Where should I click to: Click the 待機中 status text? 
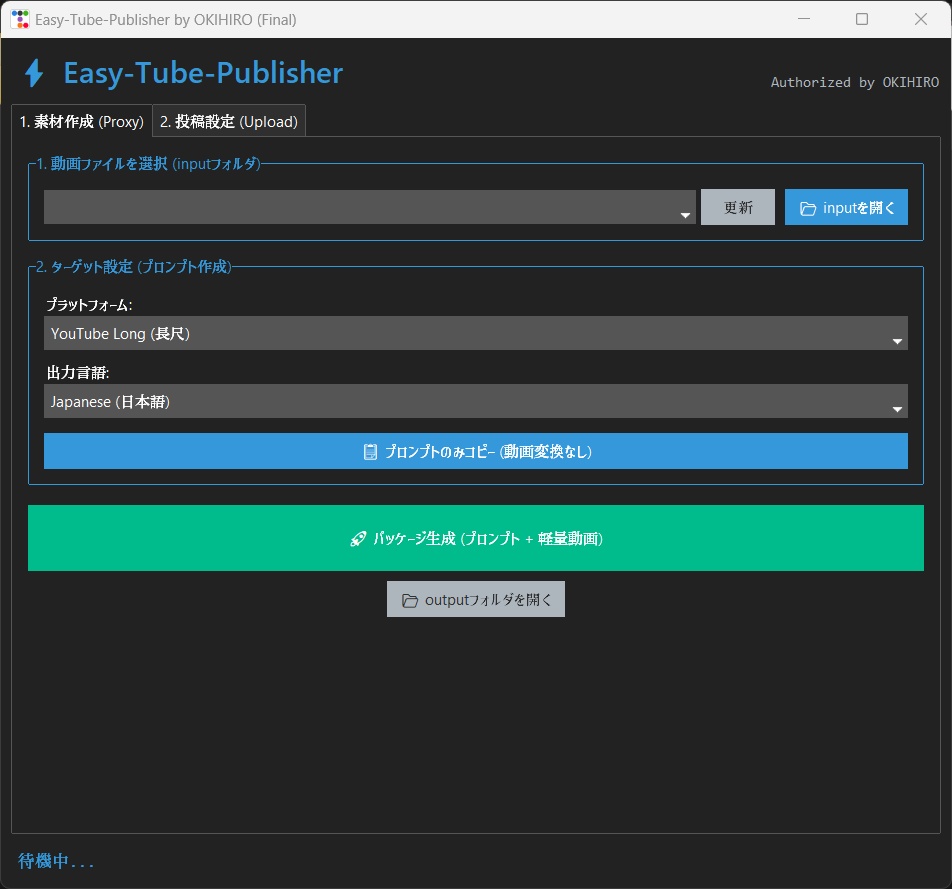pyautogui.click(x=54, y=861)
